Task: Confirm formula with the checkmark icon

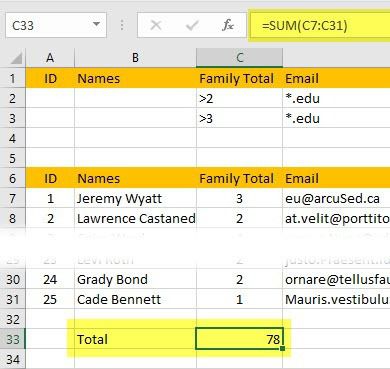Action: pos(192,25)
